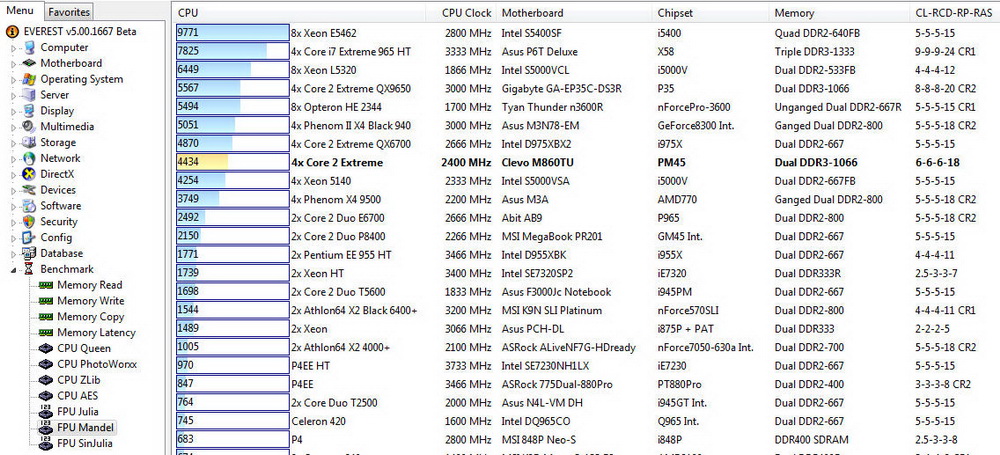Click the Celeron 420 row text

click(318, 421)
